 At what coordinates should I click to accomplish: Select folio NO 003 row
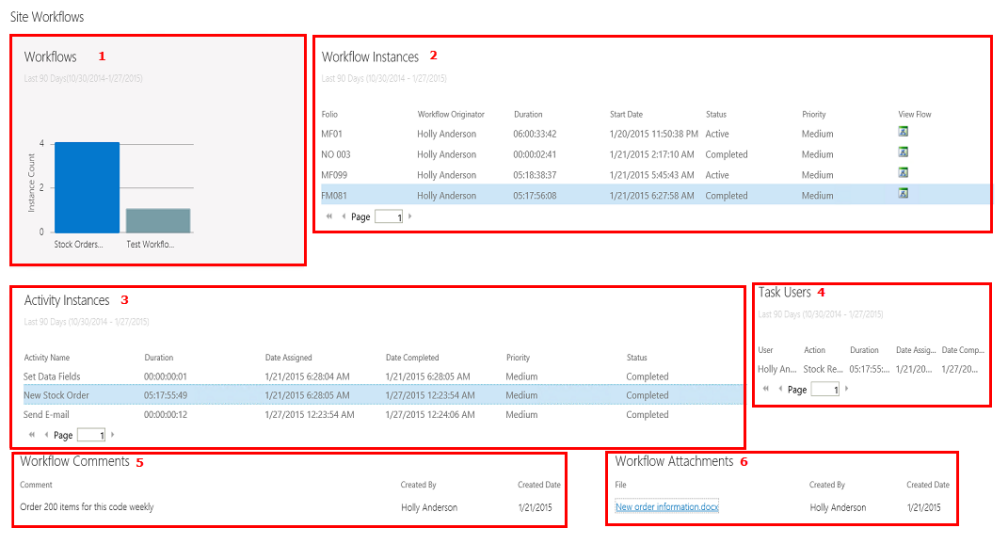coord(654,154)
